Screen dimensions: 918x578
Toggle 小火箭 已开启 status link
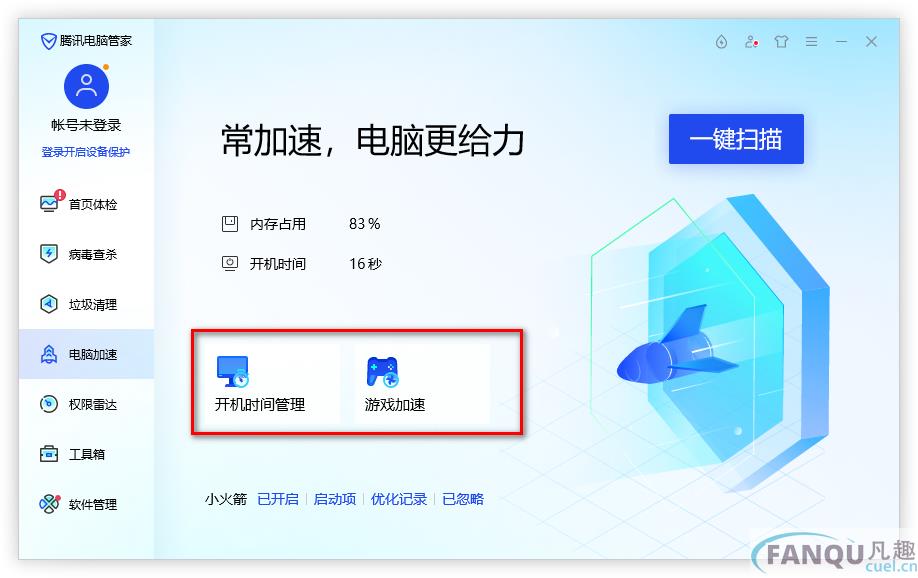pyautogui.click(x=278, y=499)
